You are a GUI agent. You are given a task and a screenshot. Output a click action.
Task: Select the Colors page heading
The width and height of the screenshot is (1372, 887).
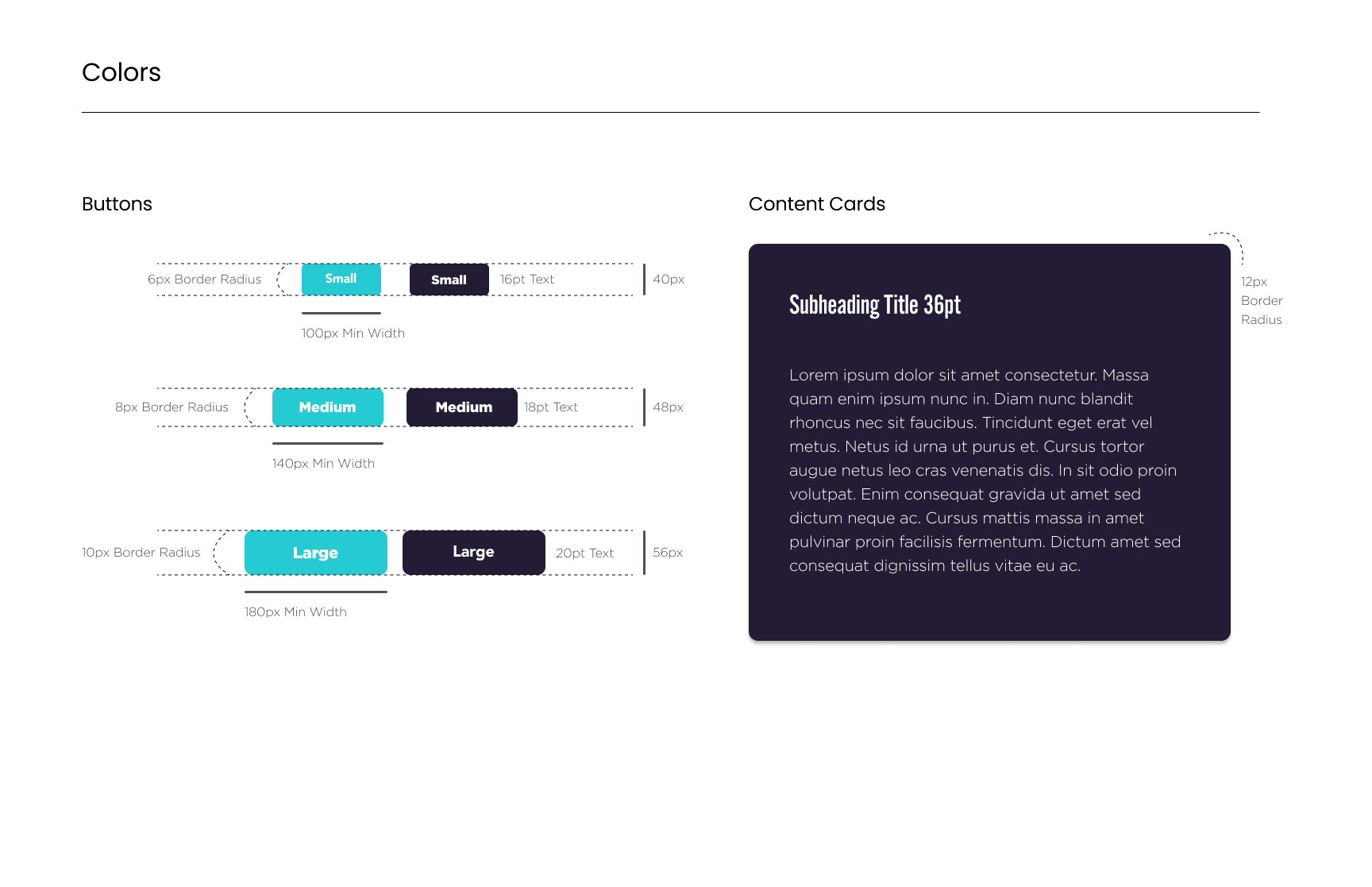point(121,72)
